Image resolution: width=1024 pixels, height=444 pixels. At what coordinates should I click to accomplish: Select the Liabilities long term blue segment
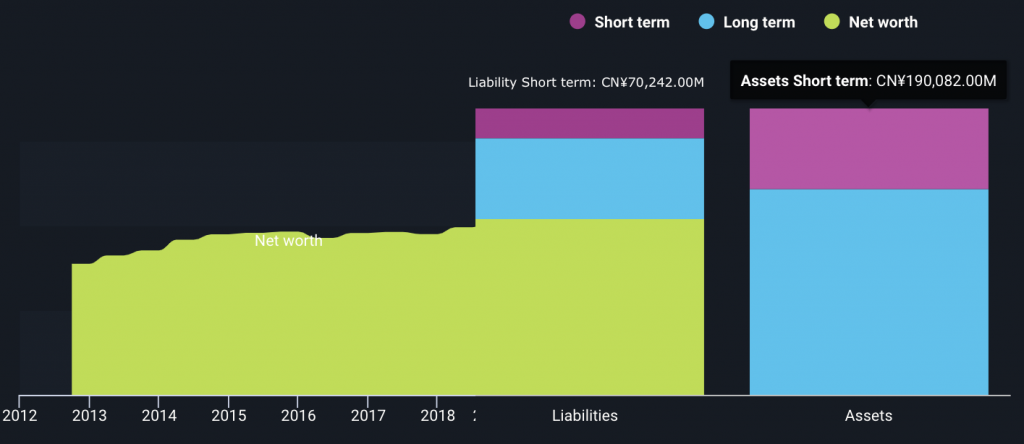(590, 179)
